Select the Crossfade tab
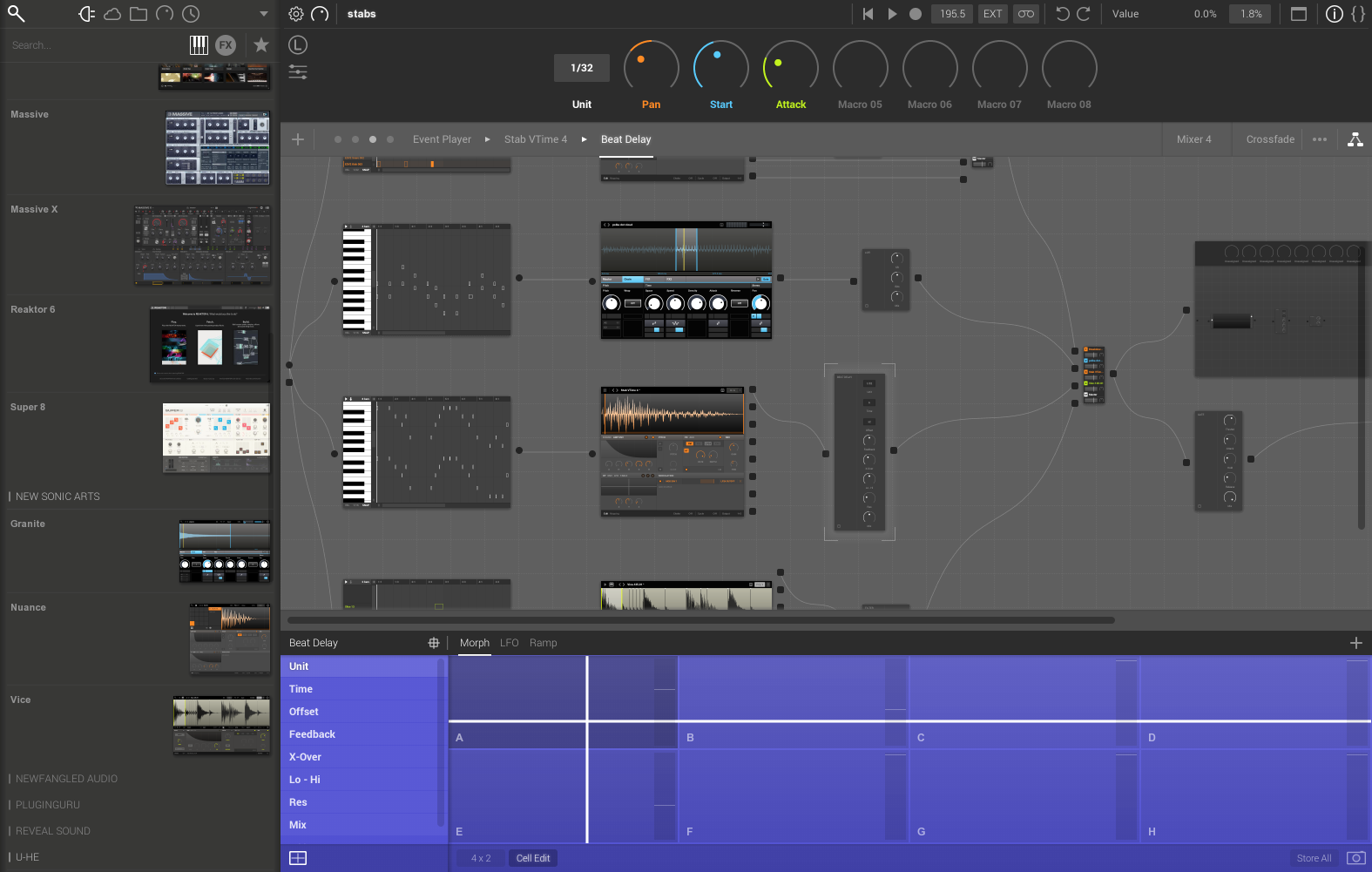Screen dimensions: 1372x872 pyautogui.click(x=1270, y=139)
